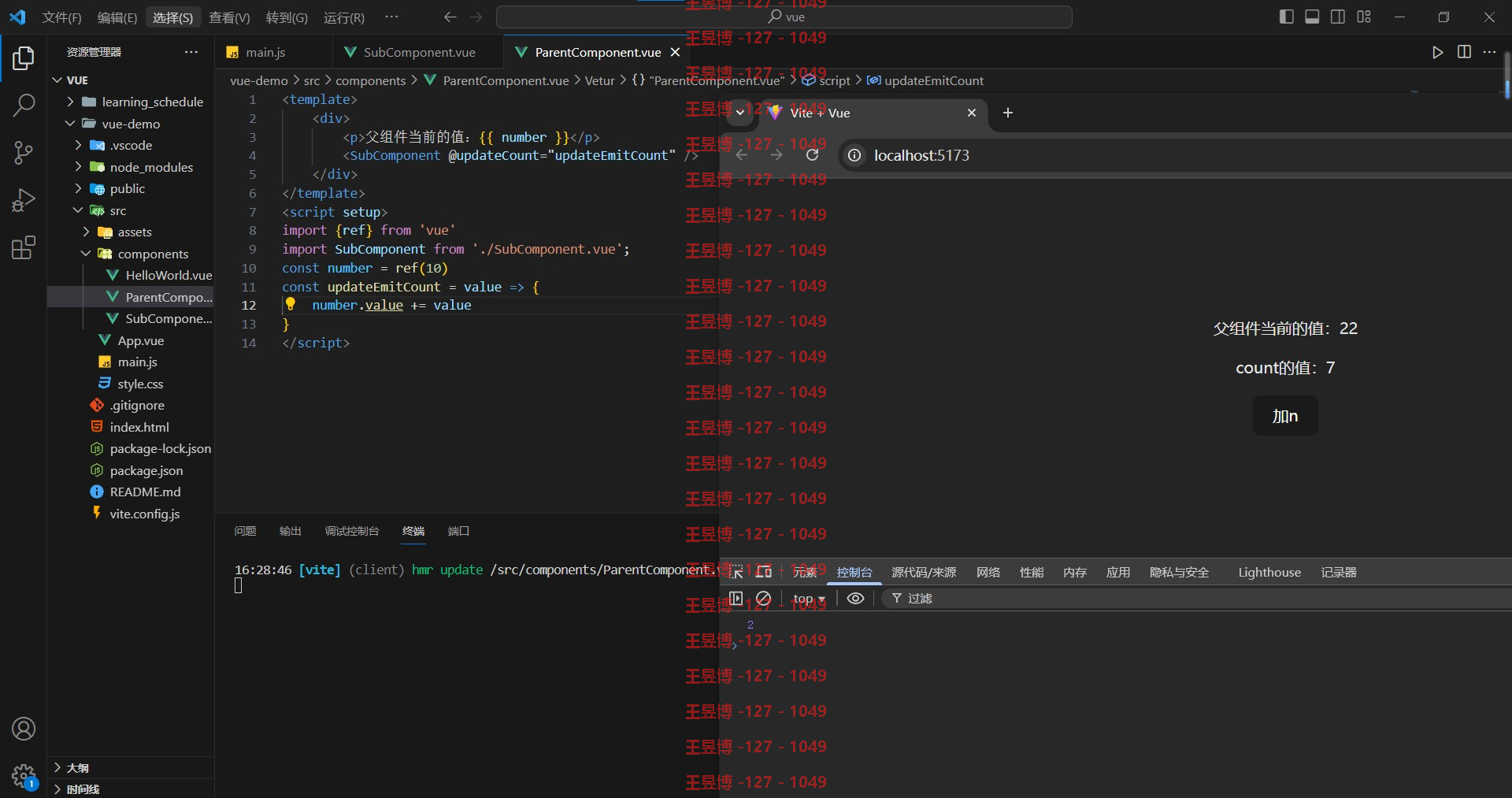This screenshot has width=1512, height=798.
Task: Open Explorer panel more actions ellipsis
Action: click(191, 52)
